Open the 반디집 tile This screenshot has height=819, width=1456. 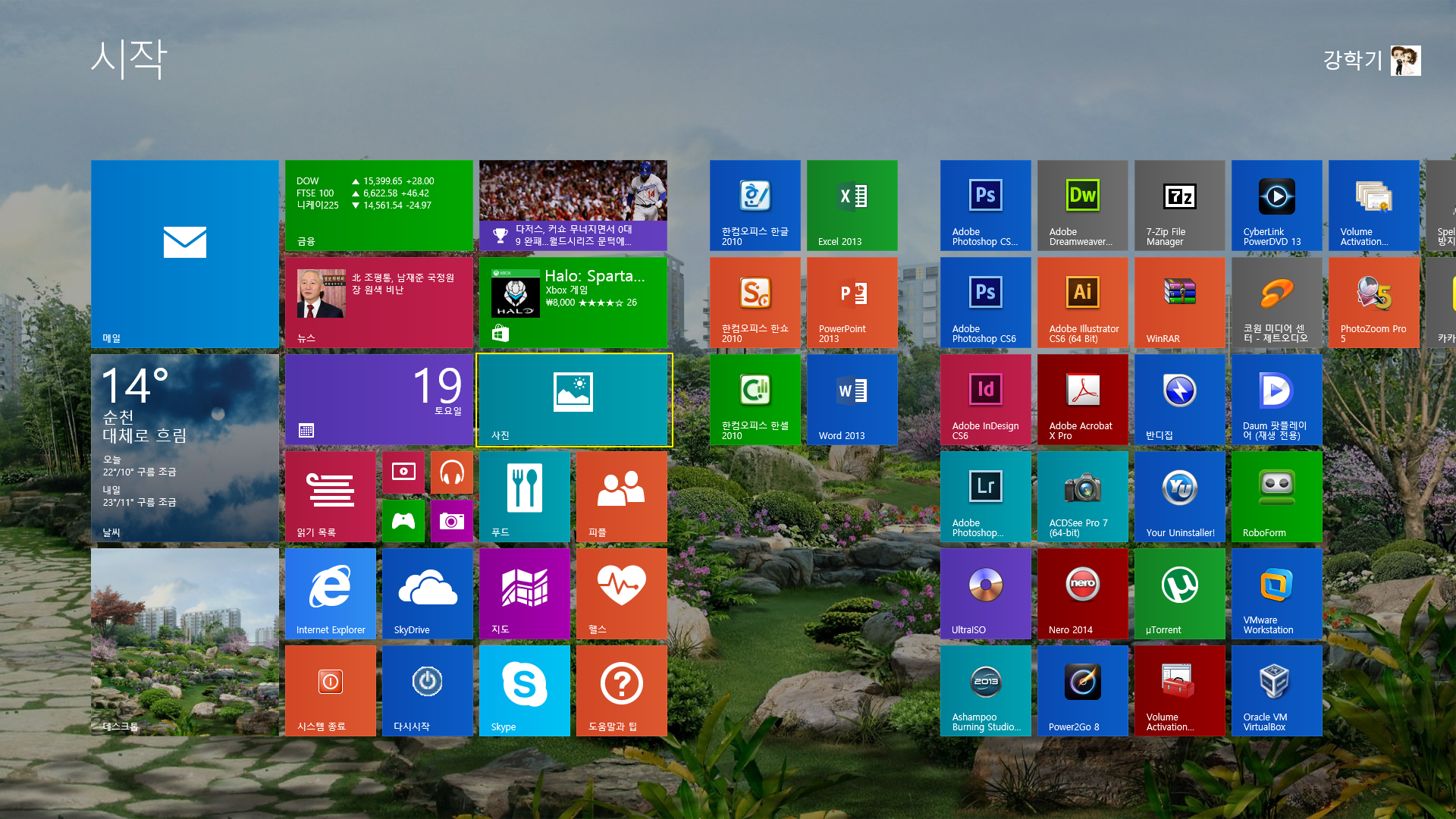tap(1180, 400)
